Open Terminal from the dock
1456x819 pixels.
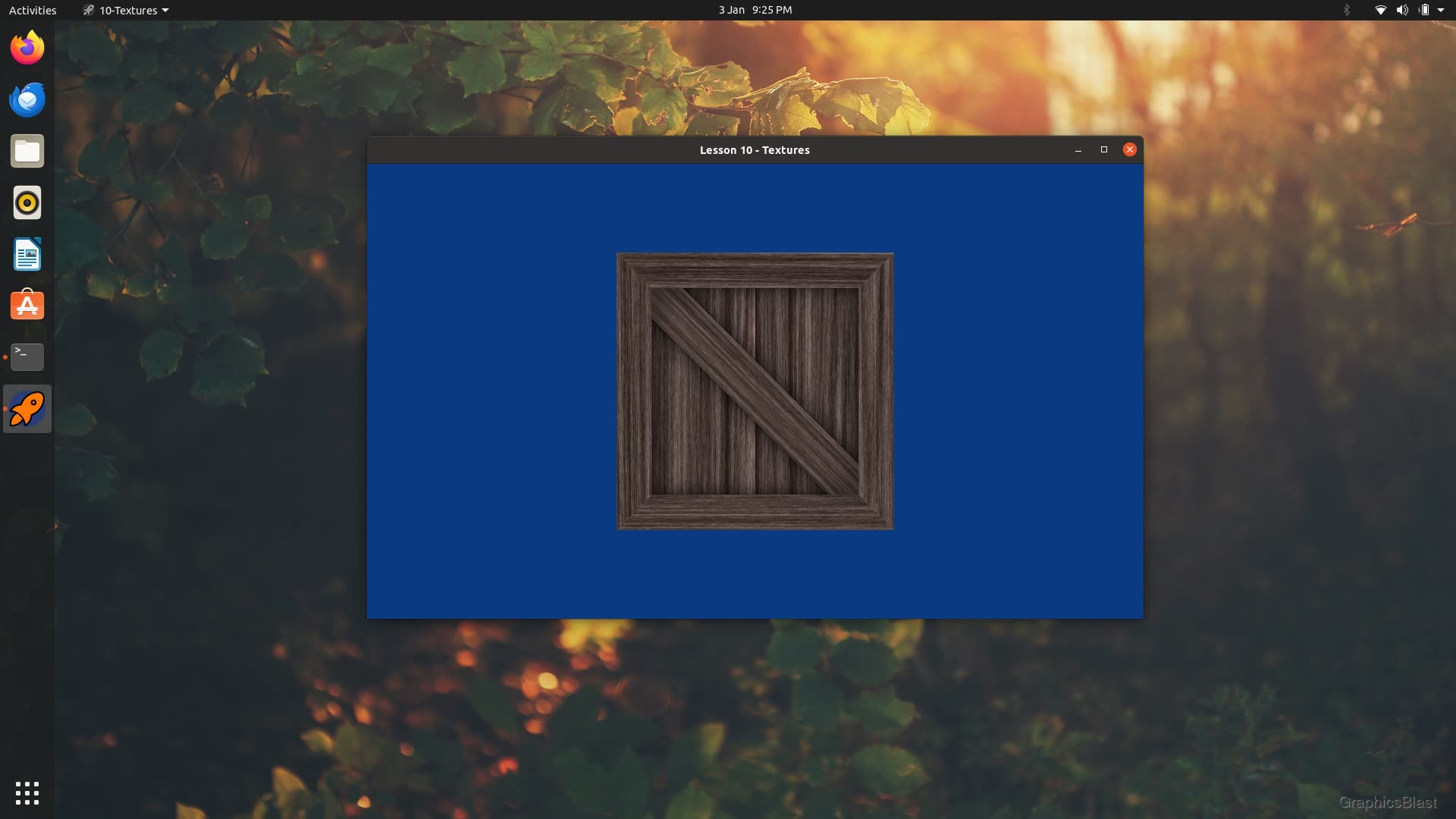click(x=27, y=357)
